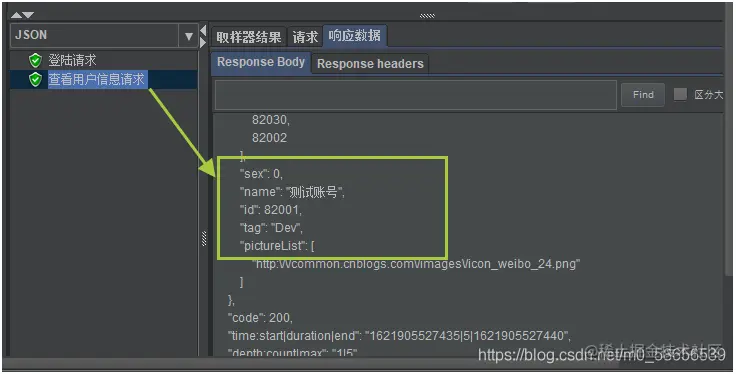The width and height of the screenshot is (736, 374).
Task: Click the "tag": "Dev" line
Action: [271, 228]
